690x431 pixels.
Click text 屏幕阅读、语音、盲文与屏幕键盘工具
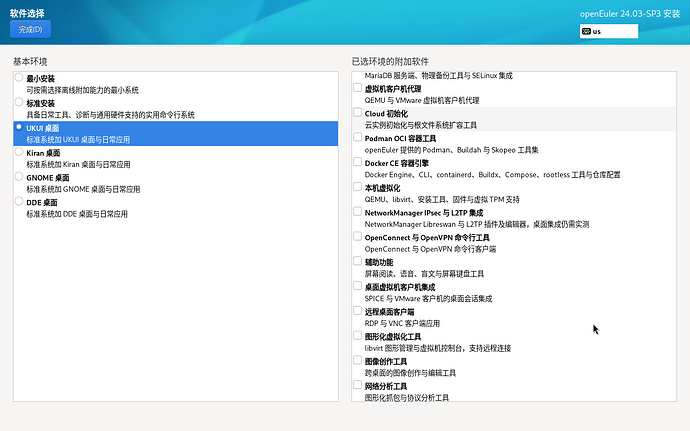pos(424,274)
